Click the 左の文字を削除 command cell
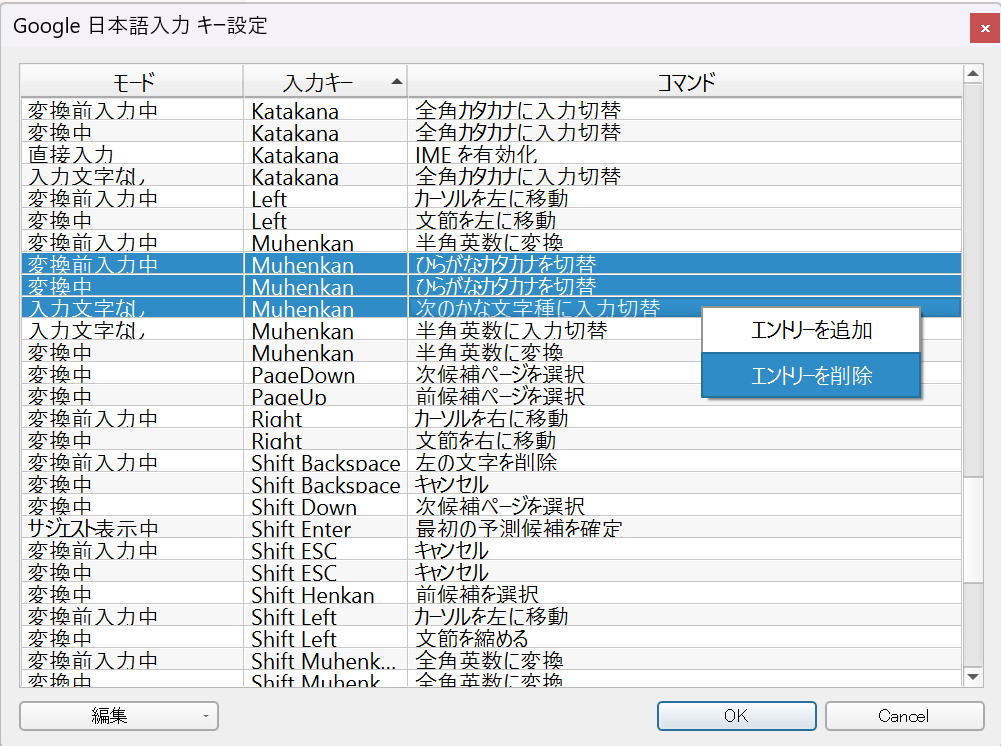This screenshot has height=746, width=1001. pyautogui.click(x=684, y=462)
